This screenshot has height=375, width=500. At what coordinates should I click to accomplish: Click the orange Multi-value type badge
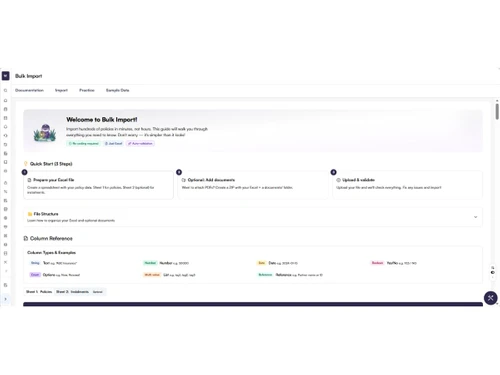point(152,275)
